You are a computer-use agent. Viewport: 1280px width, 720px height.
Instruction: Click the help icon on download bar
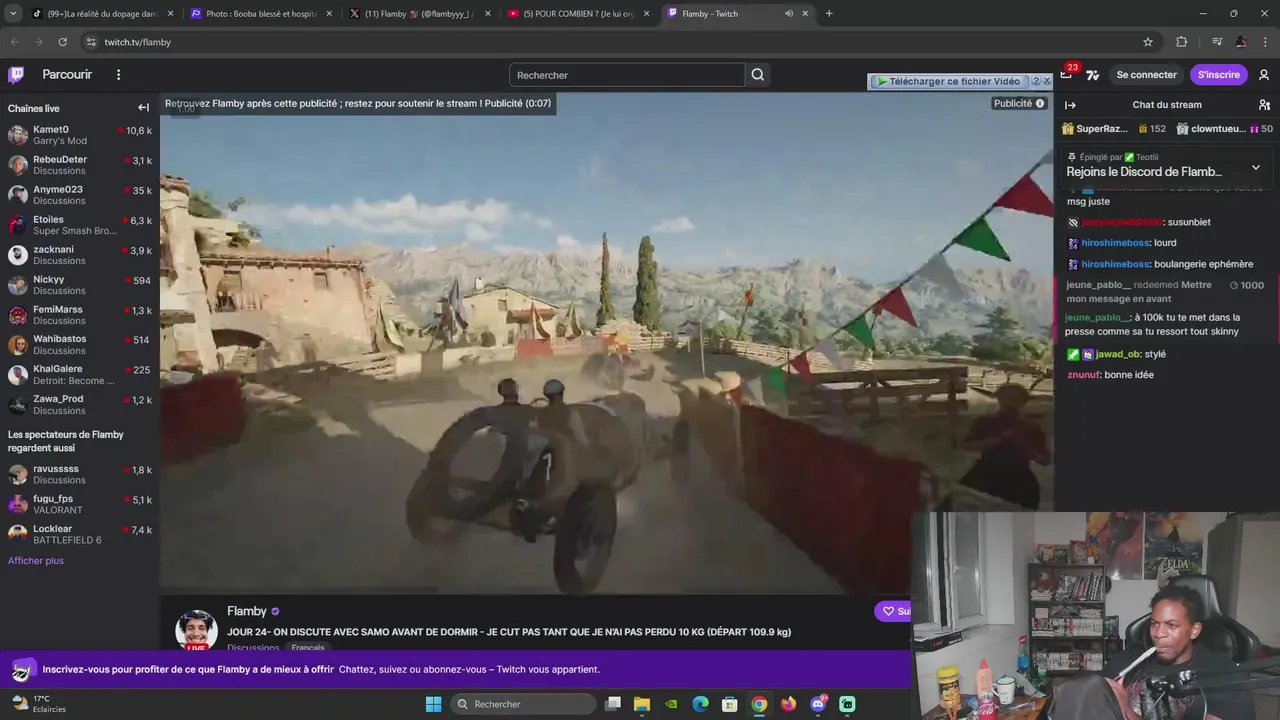1036,81
